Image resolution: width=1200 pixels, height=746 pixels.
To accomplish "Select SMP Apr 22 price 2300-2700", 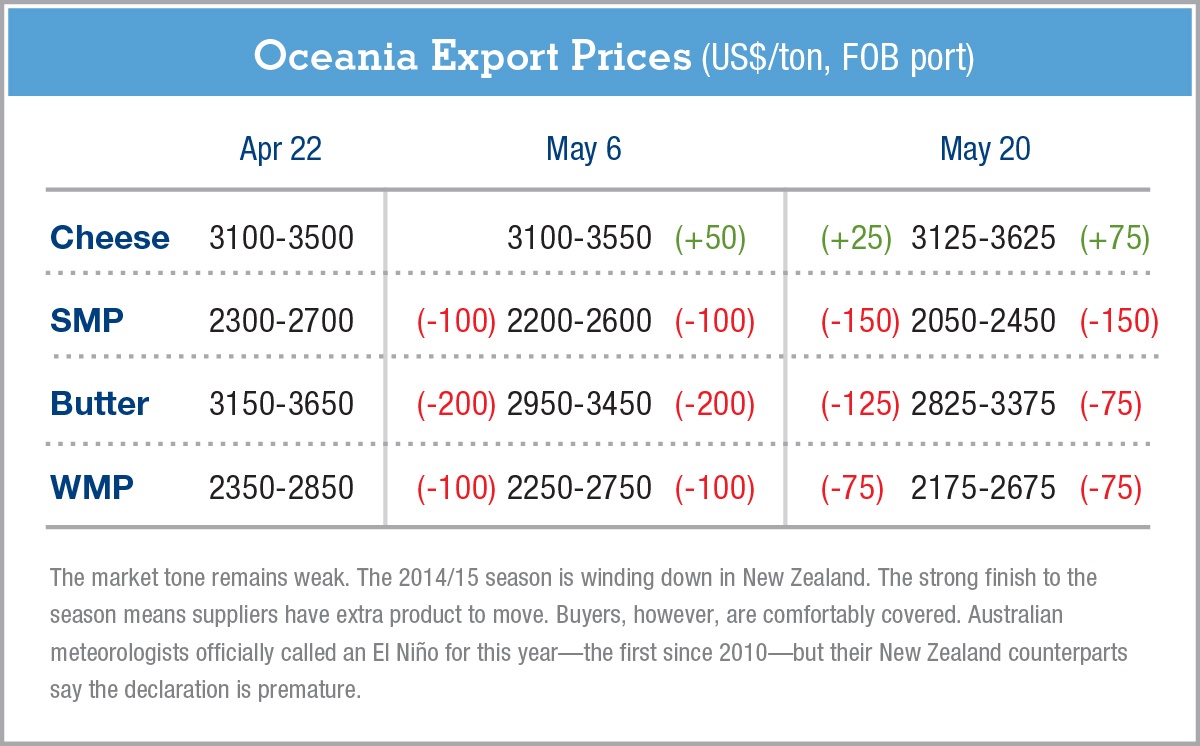I will pos(281,321).
